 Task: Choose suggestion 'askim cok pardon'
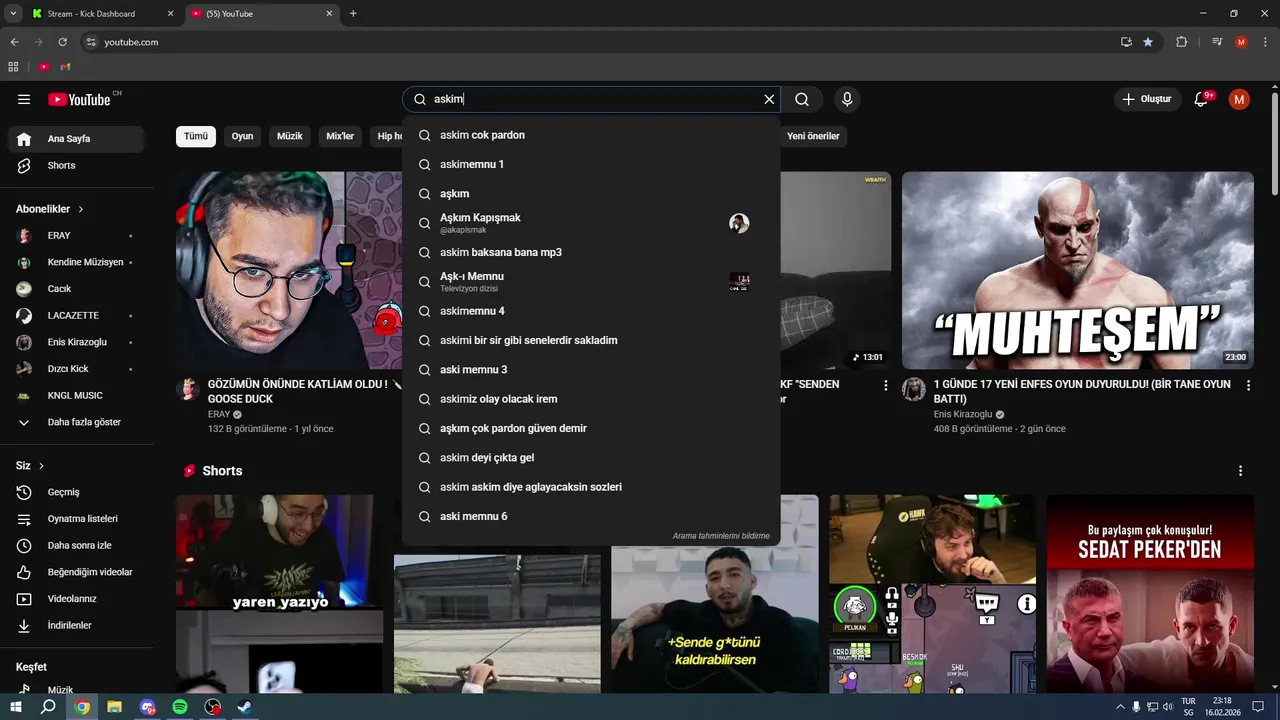[591, 135]
